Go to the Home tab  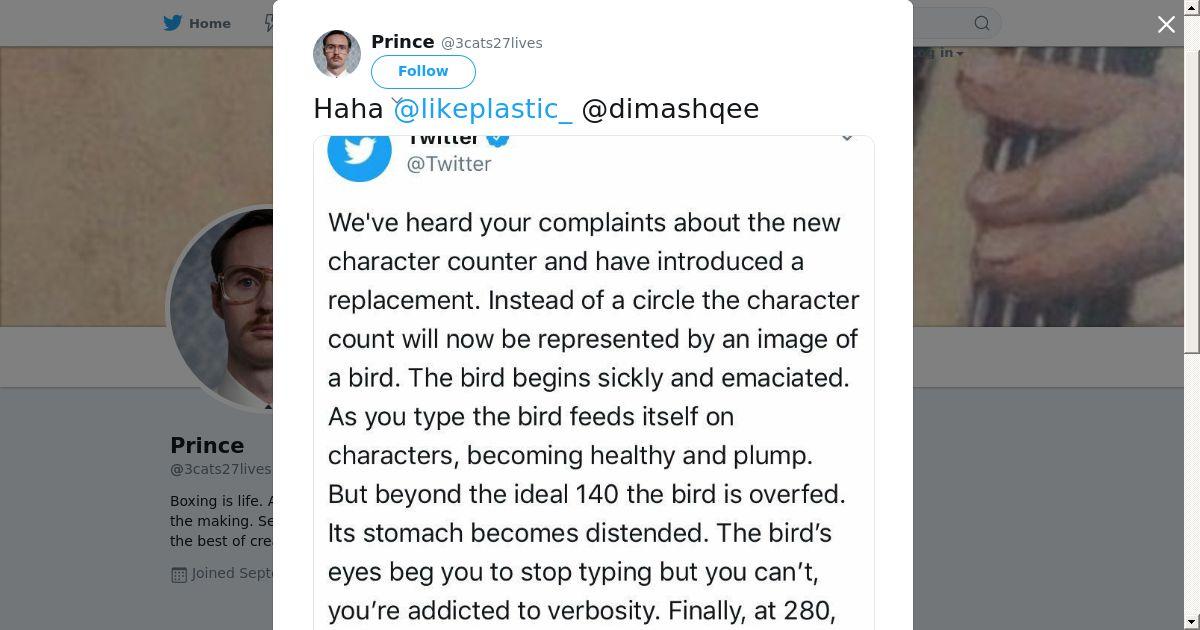198,23
